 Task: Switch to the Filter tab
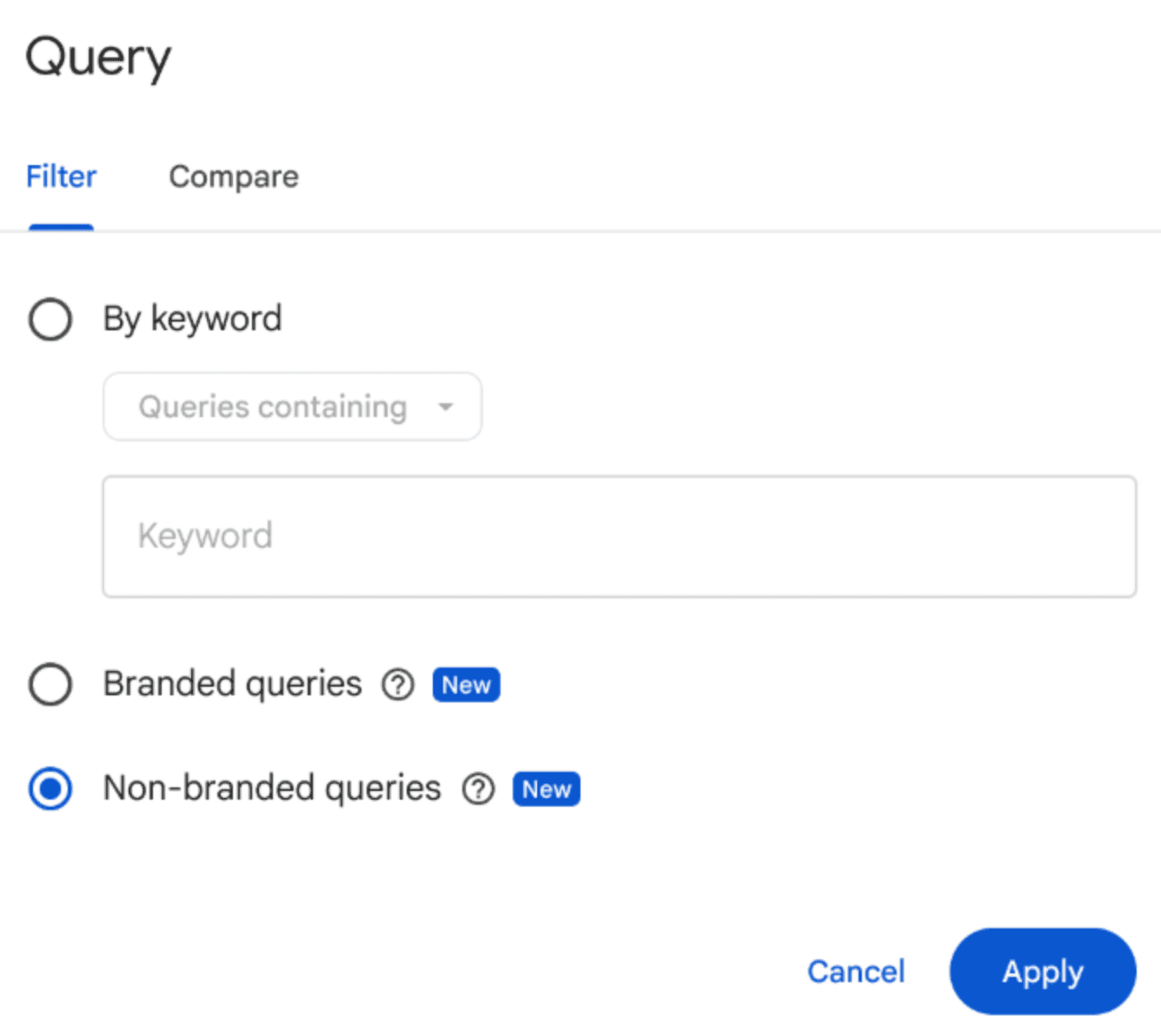pos(61,176)
